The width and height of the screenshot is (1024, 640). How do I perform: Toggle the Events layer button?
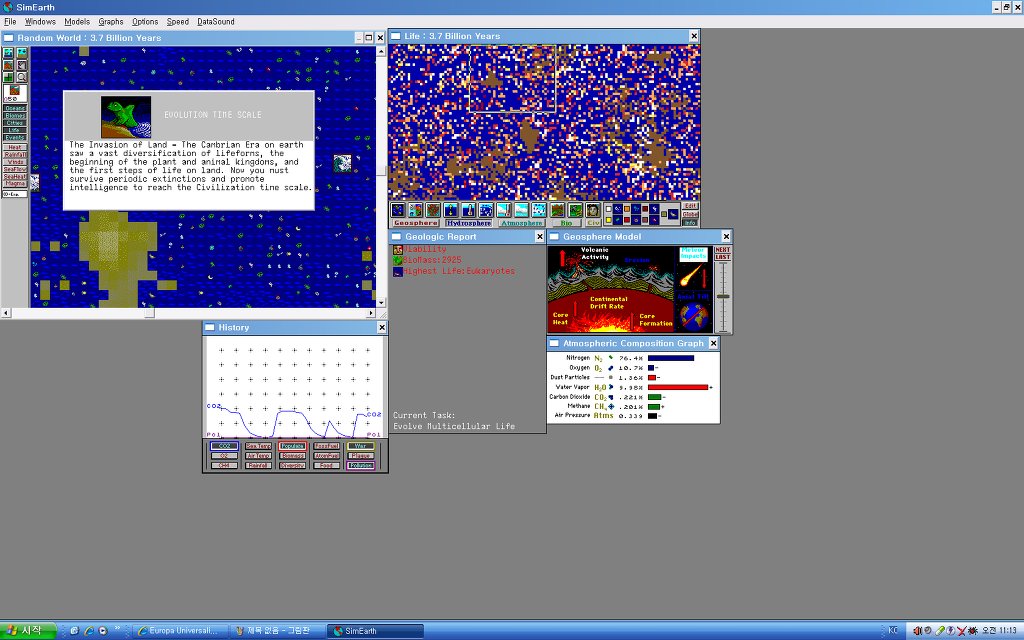(15, 137)
